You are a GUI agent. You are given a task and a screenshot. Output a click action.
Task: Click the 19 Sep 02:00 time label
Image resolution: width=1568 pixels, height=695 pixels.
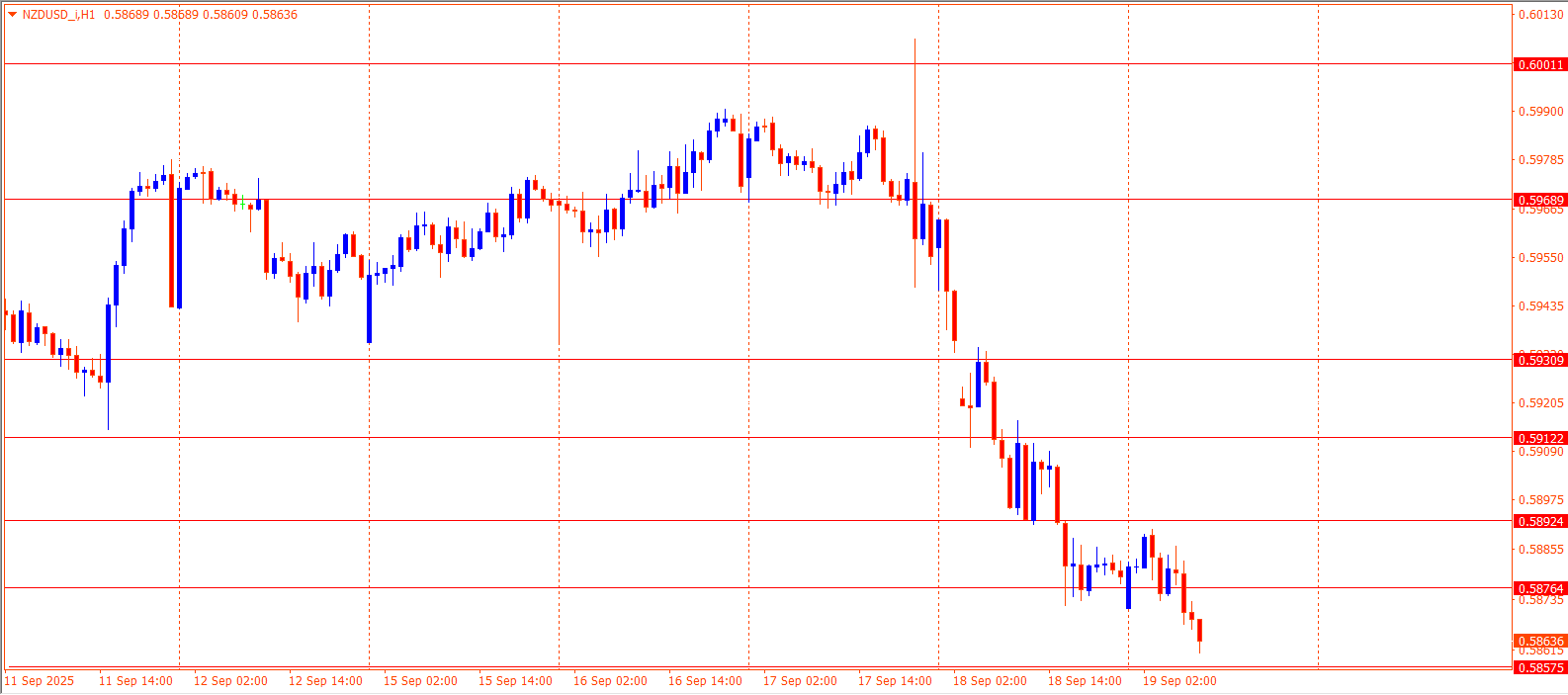(1179, 681)
